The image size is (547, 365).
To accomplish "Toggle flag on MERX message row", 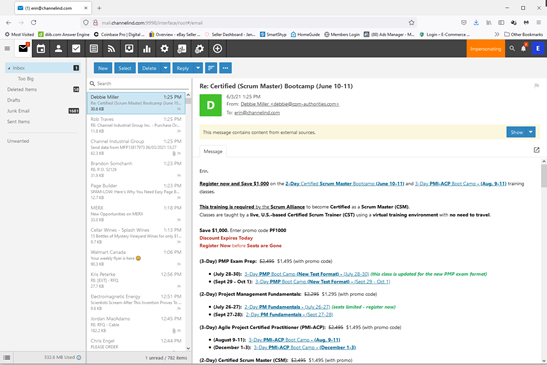I will [179, 220].
